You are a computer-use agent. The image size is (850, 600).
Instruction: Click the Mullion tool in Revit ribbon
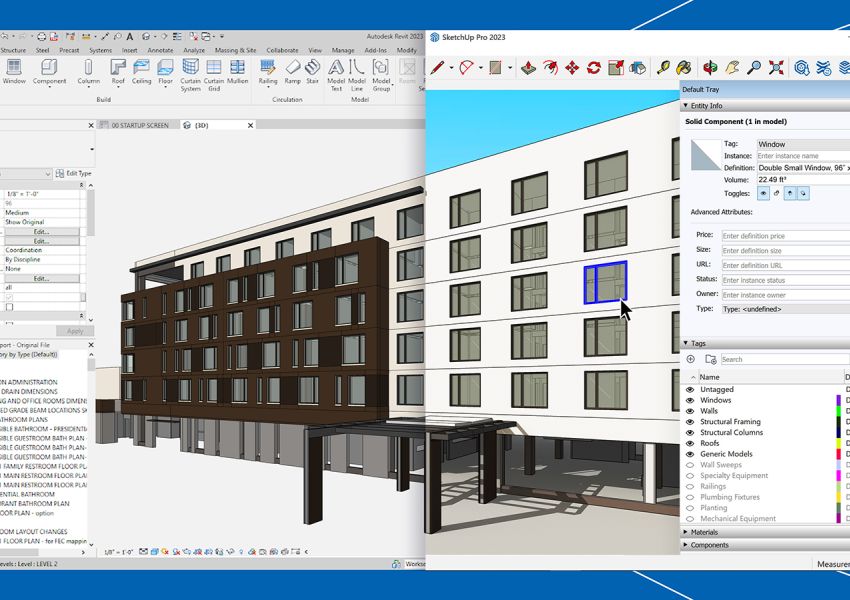237,72
